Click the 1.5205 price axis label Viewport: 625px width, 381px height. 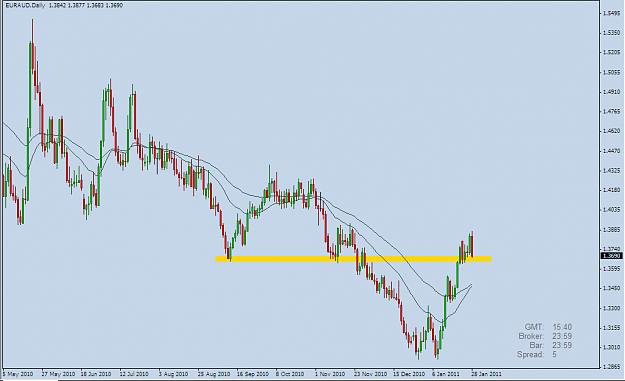(x=611, y=52)
